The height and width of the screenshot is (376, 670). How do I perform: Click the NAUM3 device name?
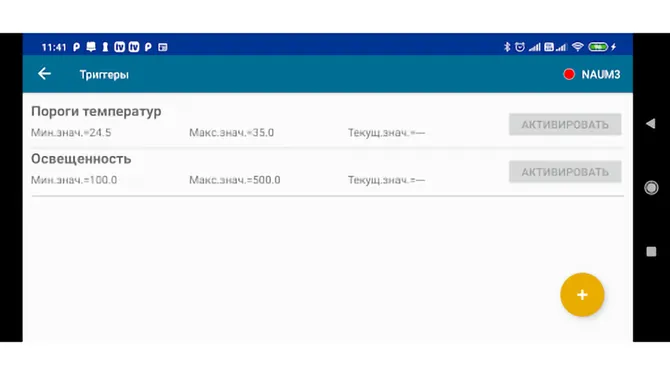point(600,74)
